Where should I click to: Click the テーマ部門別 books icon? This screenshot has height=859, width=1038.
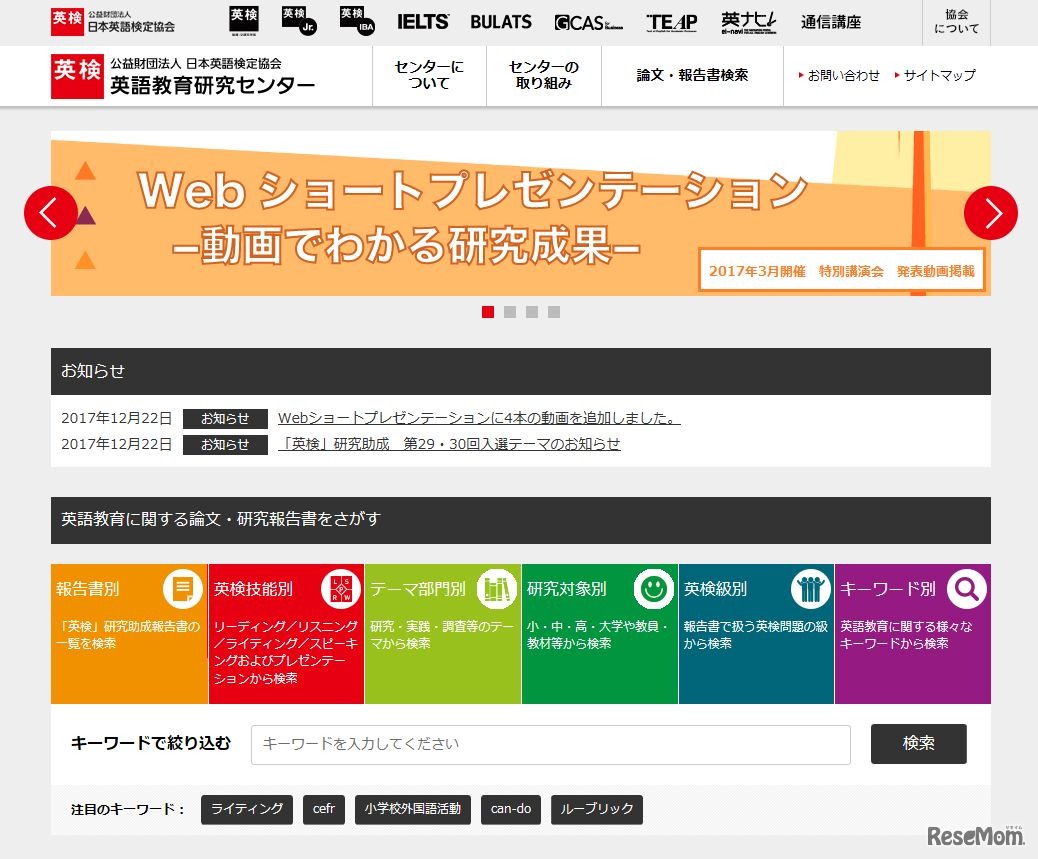(x=497, y=589)
